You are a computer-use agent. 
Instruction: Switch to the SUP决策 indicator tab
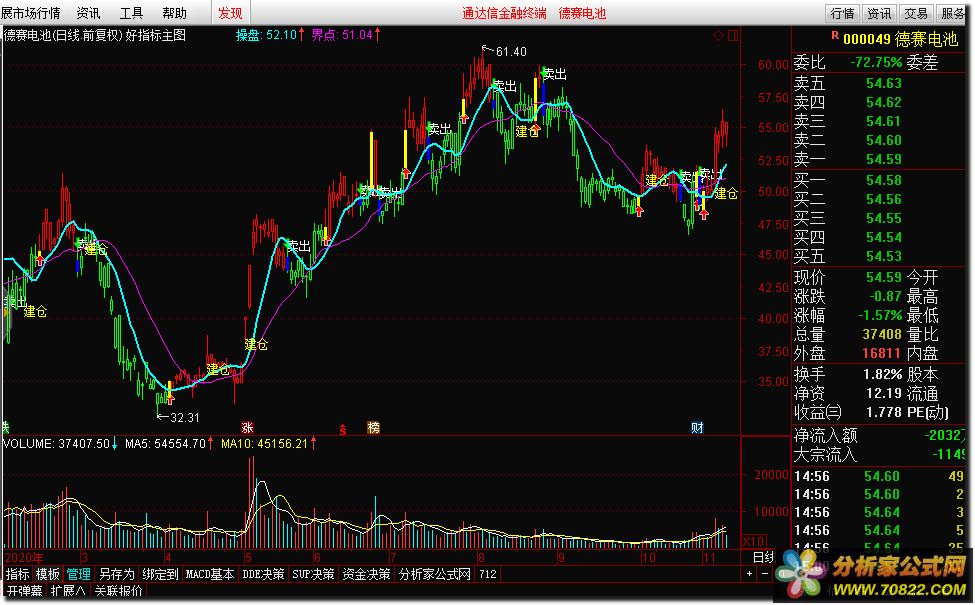point(313,574)
